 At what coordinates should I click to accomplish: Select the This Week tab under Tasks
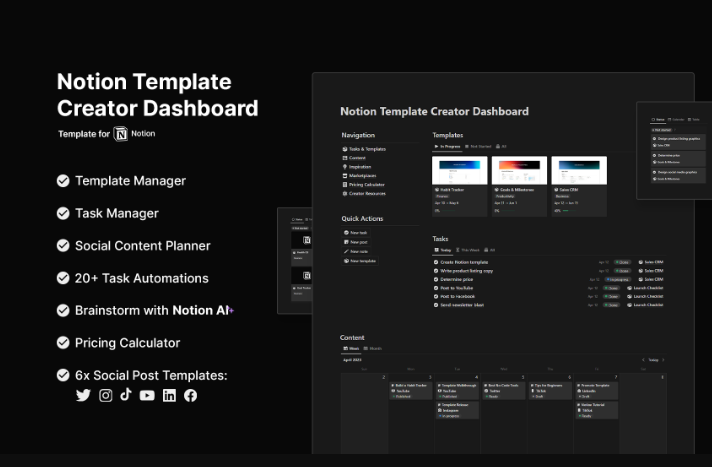coord(468,249)
